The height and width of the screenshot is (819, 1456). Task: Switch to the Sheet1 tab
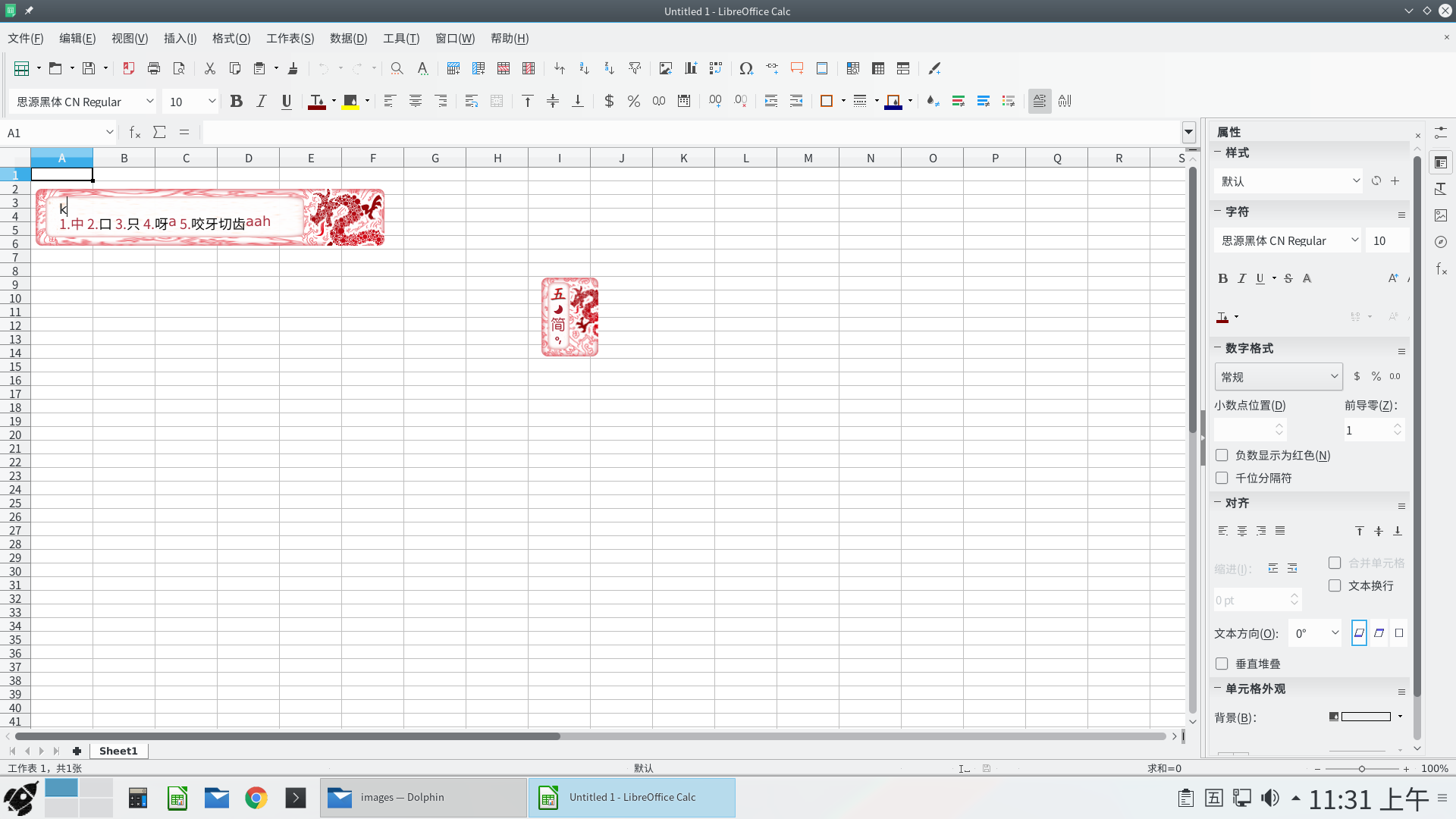coord(118,751)
